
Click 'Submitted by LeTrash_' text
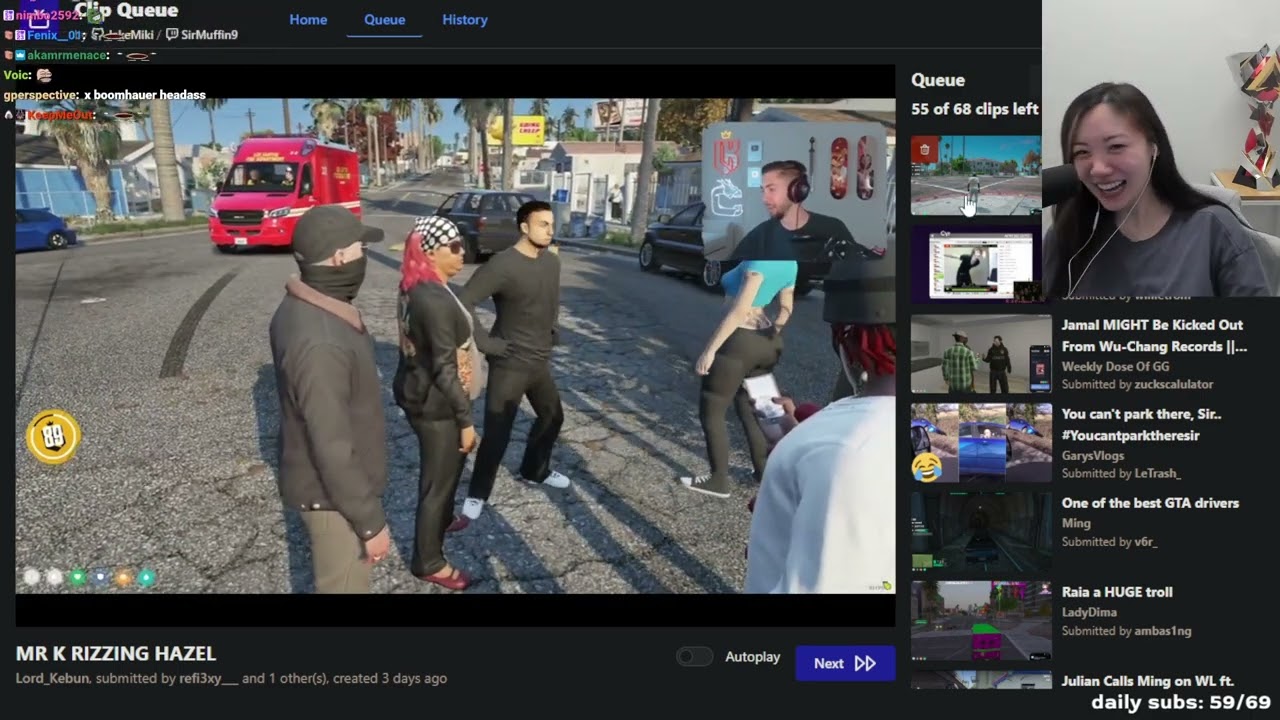pyautogui.click(x=1121, y=474)
